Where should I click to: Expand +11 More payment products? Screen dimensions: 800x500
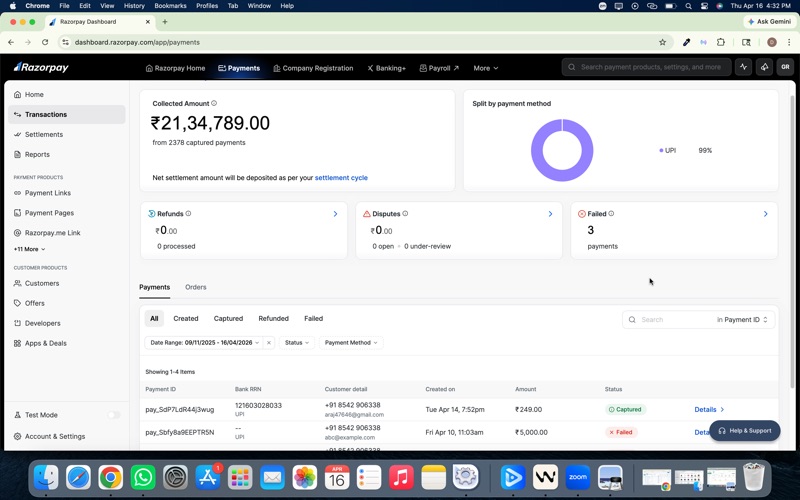coord(29,249)
